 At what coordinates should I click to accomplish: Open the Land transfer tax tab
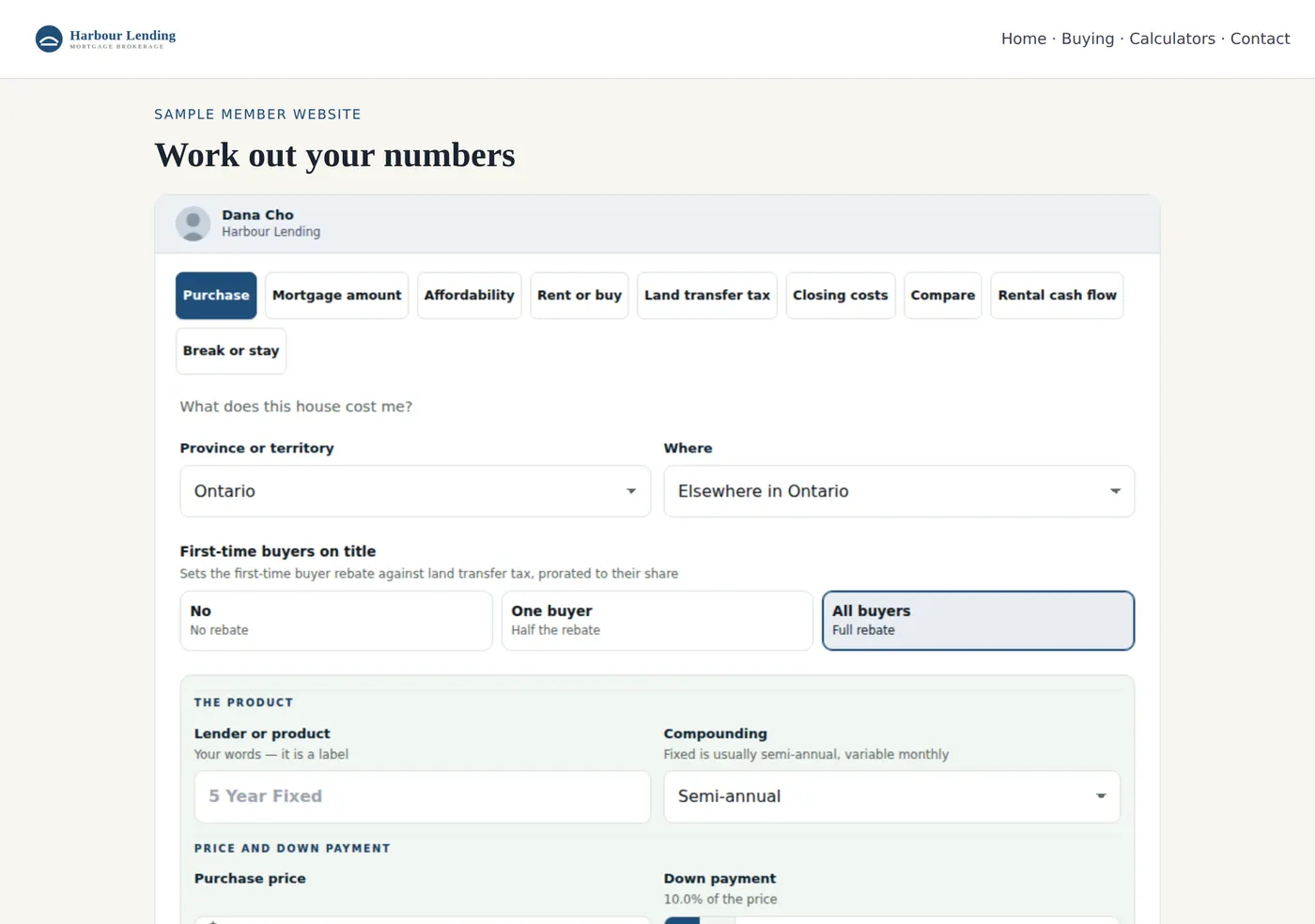click(707, 296)
